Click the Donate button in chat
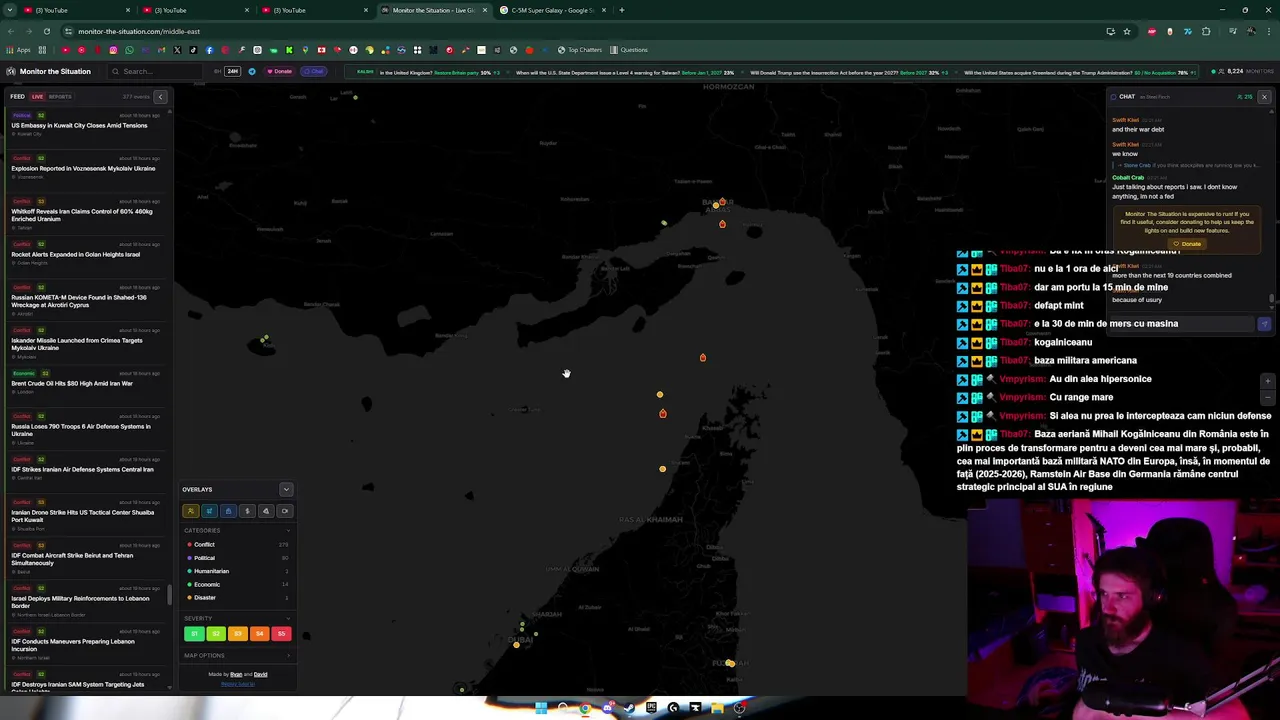Image resolution: width=1280 pixels, height=720 pixels. pos(1188,244)
